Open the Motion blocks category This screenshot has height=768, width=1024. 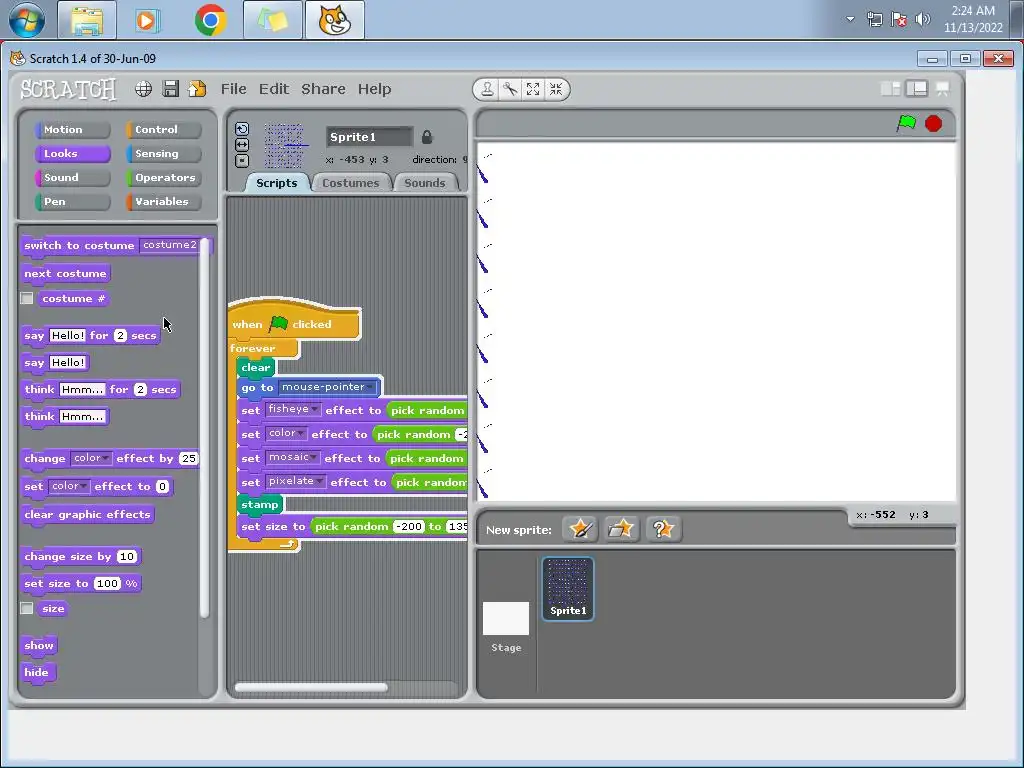(x=72, y=129)
